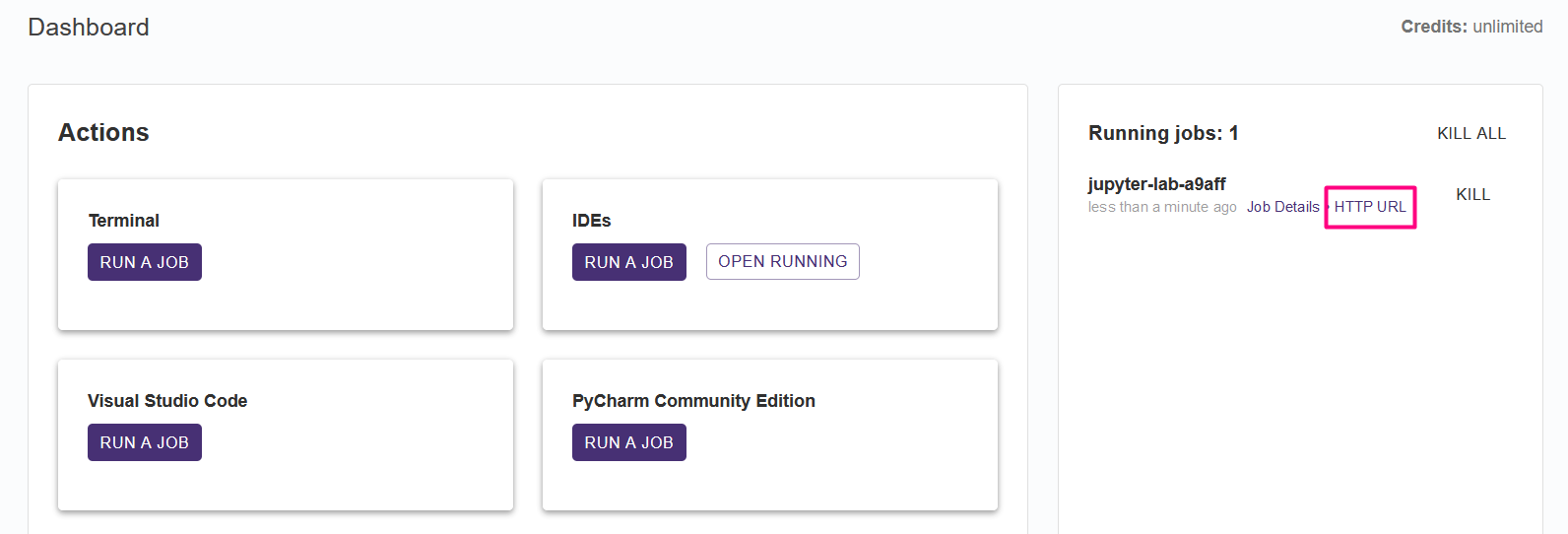This screenshot has height=534, width=1568.
Task: Click the Terminal card title
Action: (x=124, y=221)
